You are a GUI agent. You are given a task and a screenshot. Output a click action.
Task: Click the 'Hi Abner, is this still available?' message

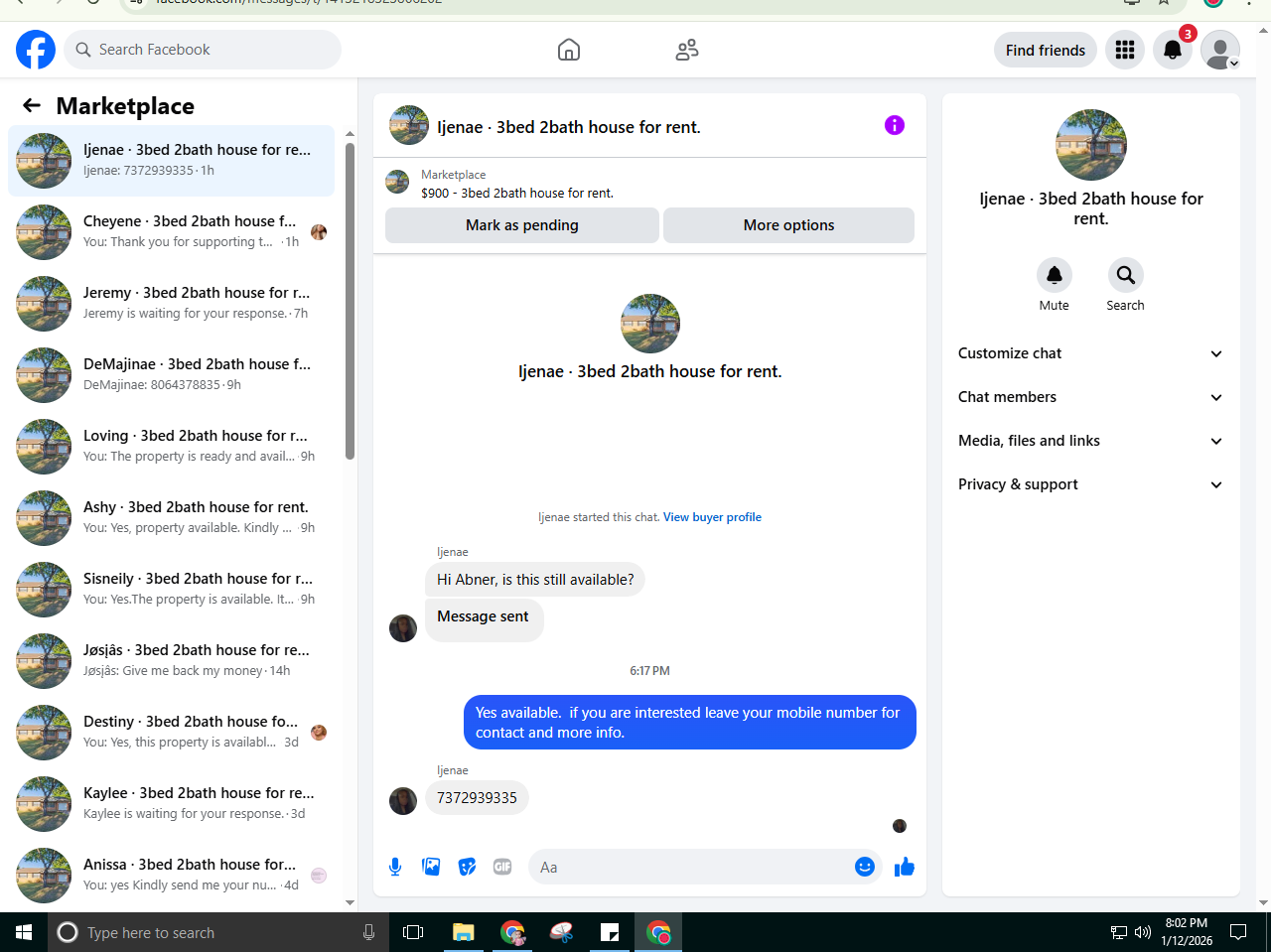[x=535, y=580]
